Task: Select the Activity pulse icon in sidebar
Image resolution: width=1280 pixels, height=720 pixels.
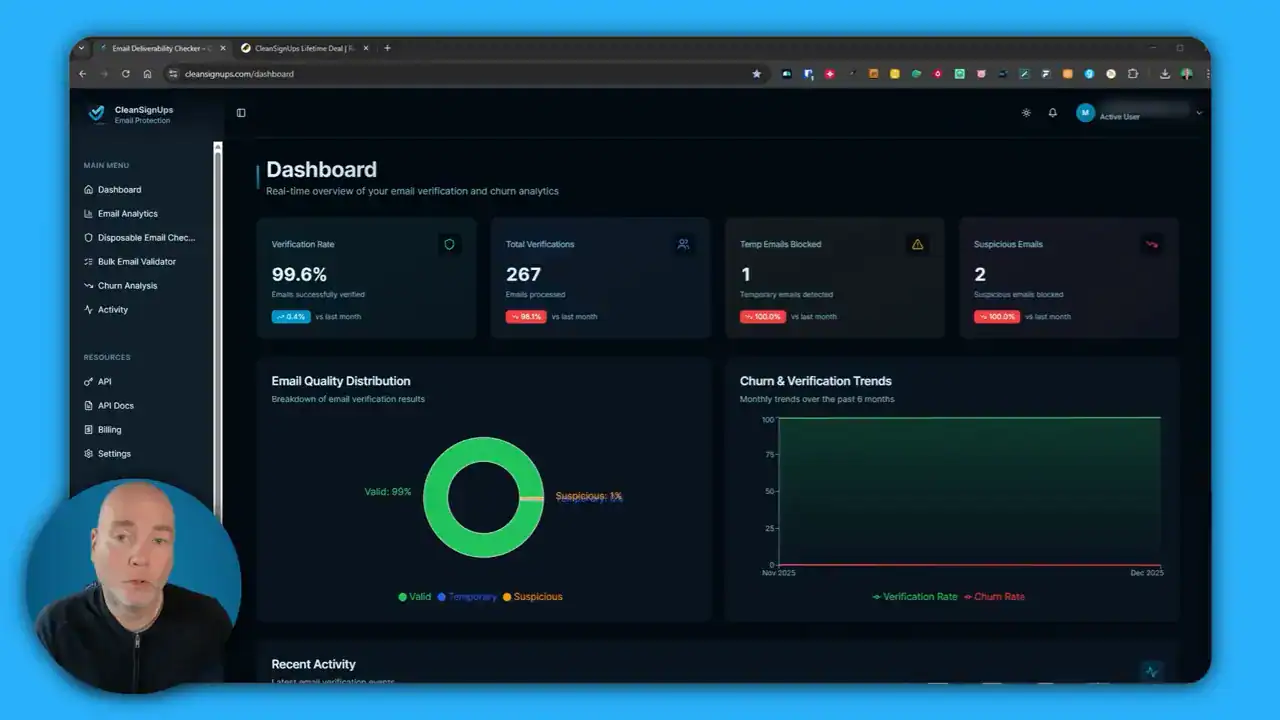Action: coord(89,309)
